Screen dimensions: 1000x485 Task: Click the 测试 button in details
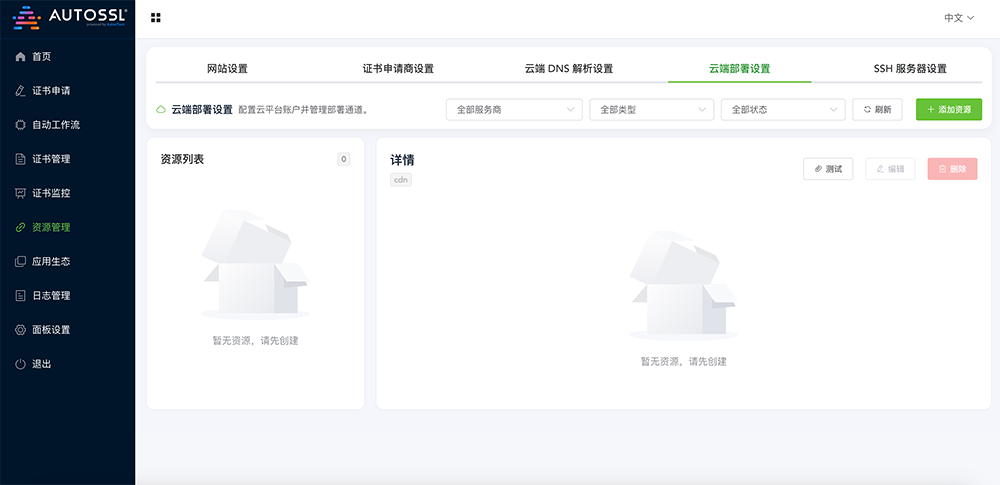pyautogui.click(x=827, y=169)
